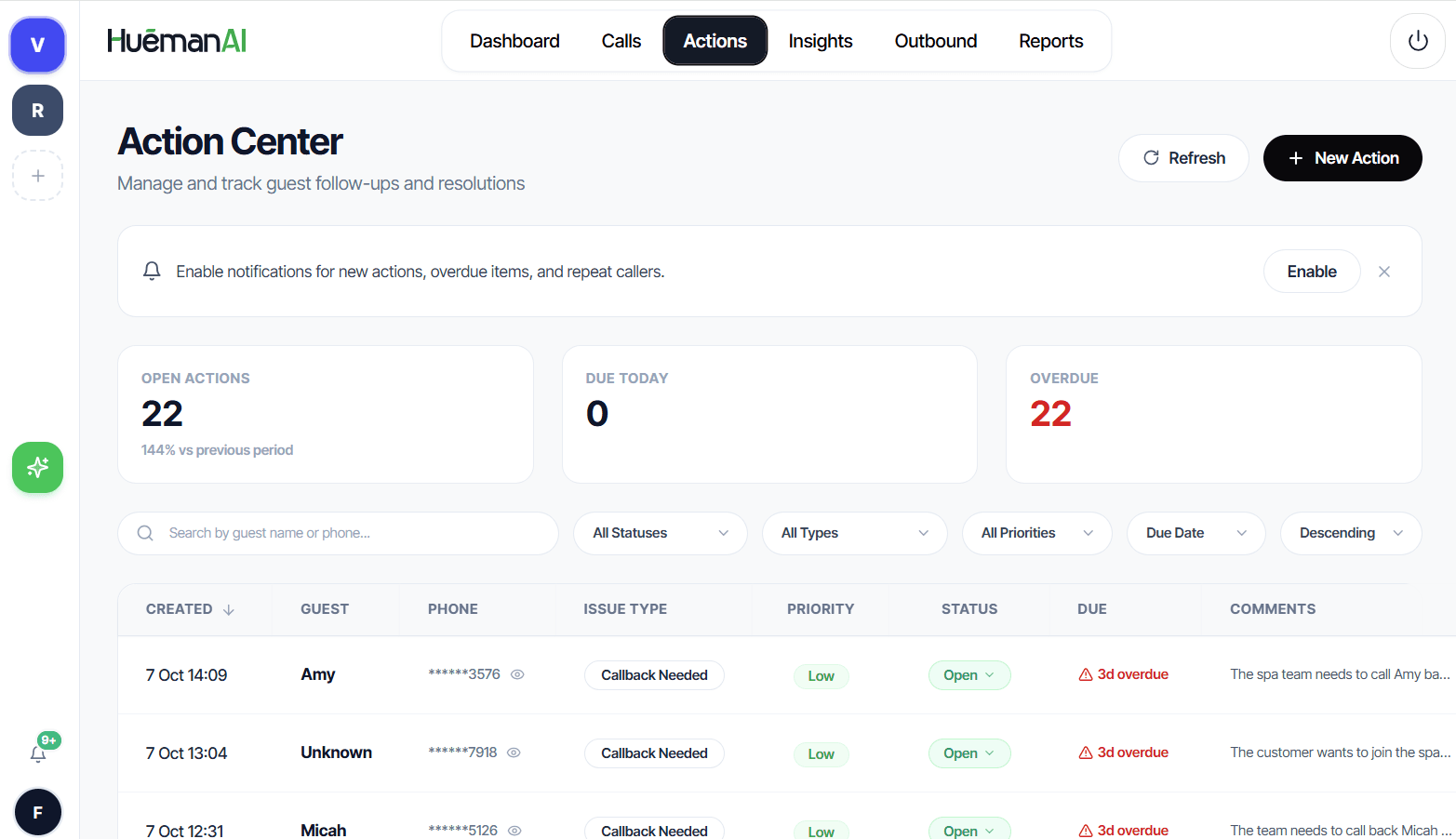Click the Status column header

pyautogui.click(x=969, y=609)
